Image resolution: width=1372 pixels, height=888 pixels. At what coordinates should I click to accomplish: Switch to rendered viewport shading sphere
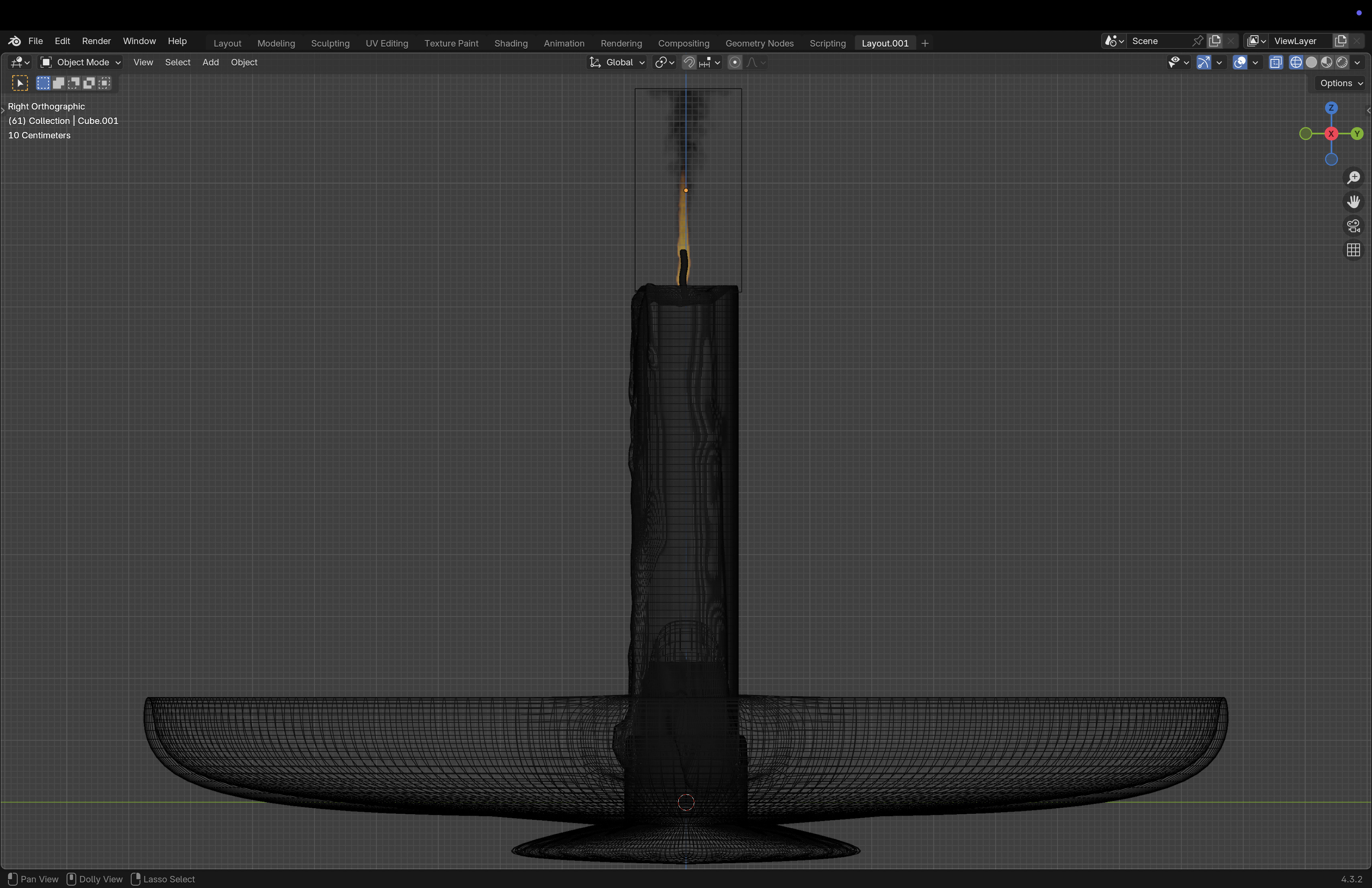pyautogui.click(x=1342, y=62)
